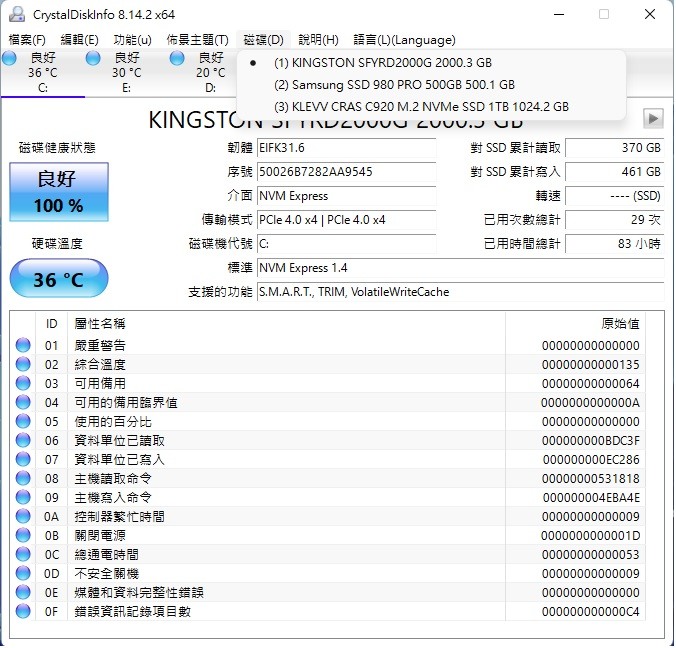Image resolution: width=676 pixels, height=648 pixels.
Task: Click status orb for 關閉電源 row
Action: coord(23,535)
